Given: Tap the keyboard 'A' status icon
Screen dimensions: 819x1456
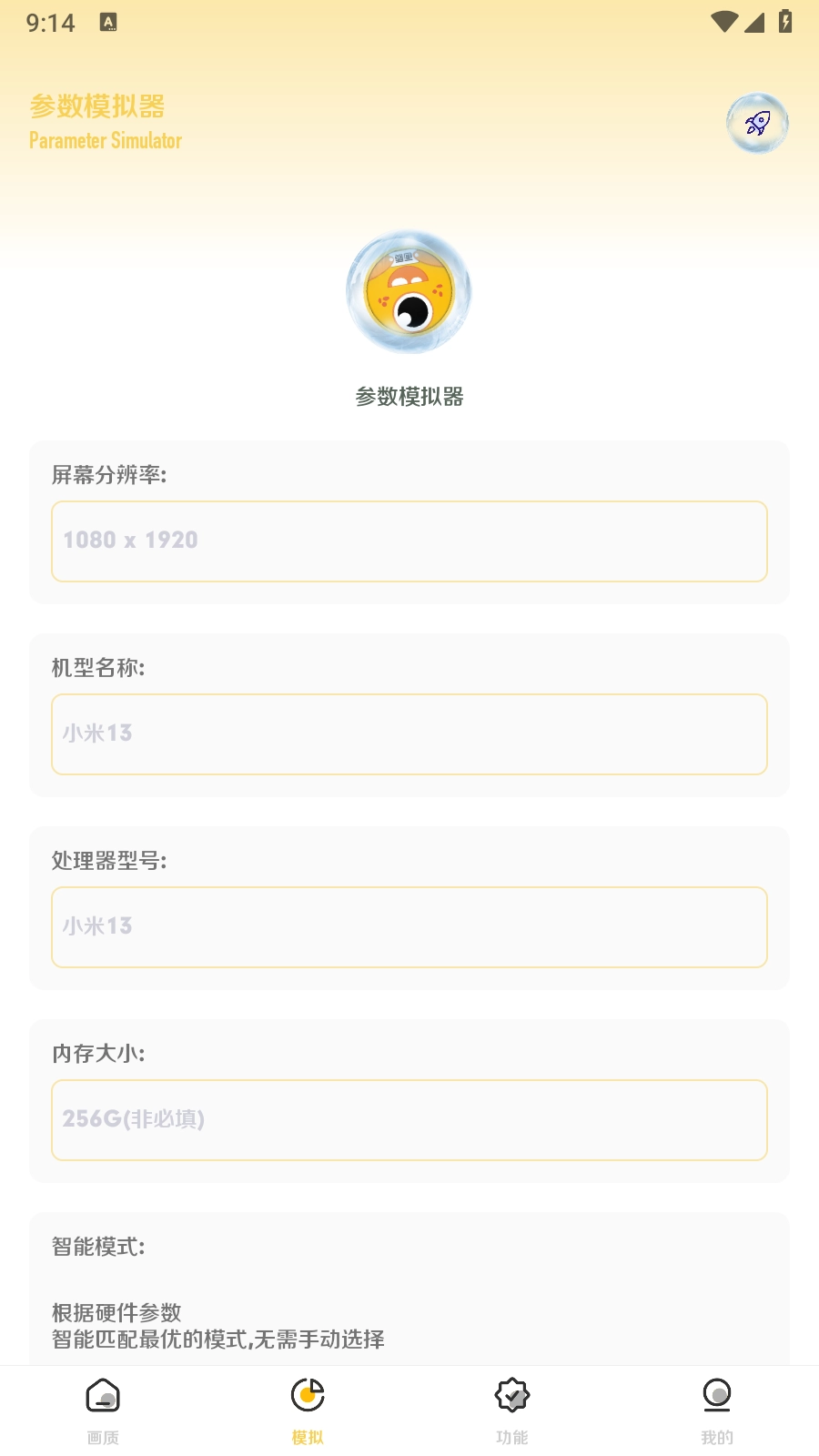Looking at the screenshot, I should click(108, 23).
